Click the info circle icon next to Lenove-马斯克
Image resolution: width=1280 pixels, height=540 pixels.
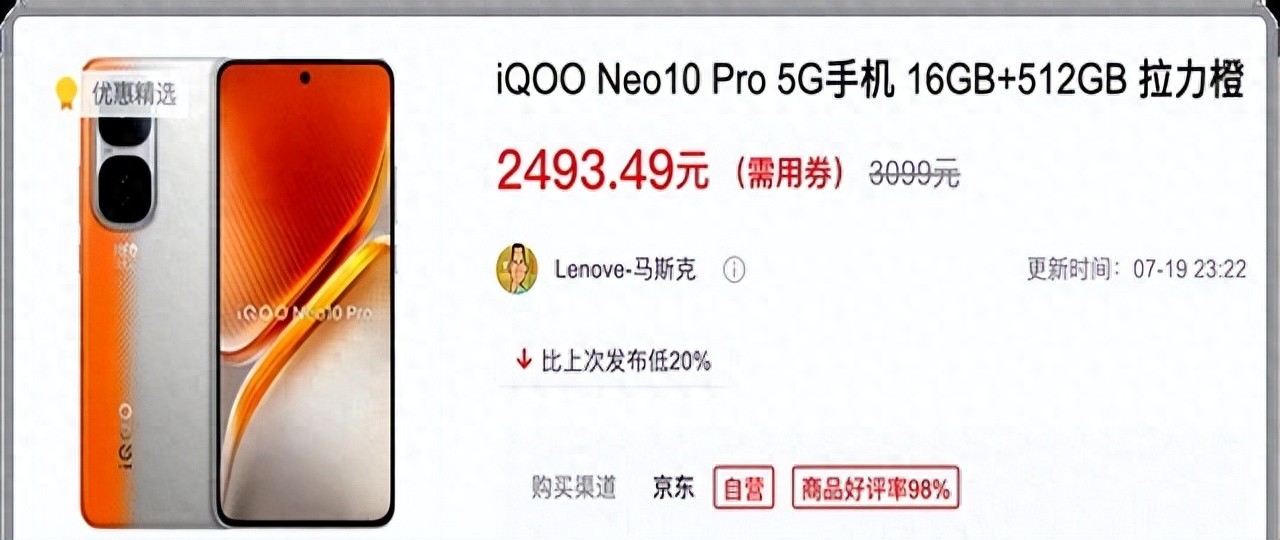coord(734,270)
